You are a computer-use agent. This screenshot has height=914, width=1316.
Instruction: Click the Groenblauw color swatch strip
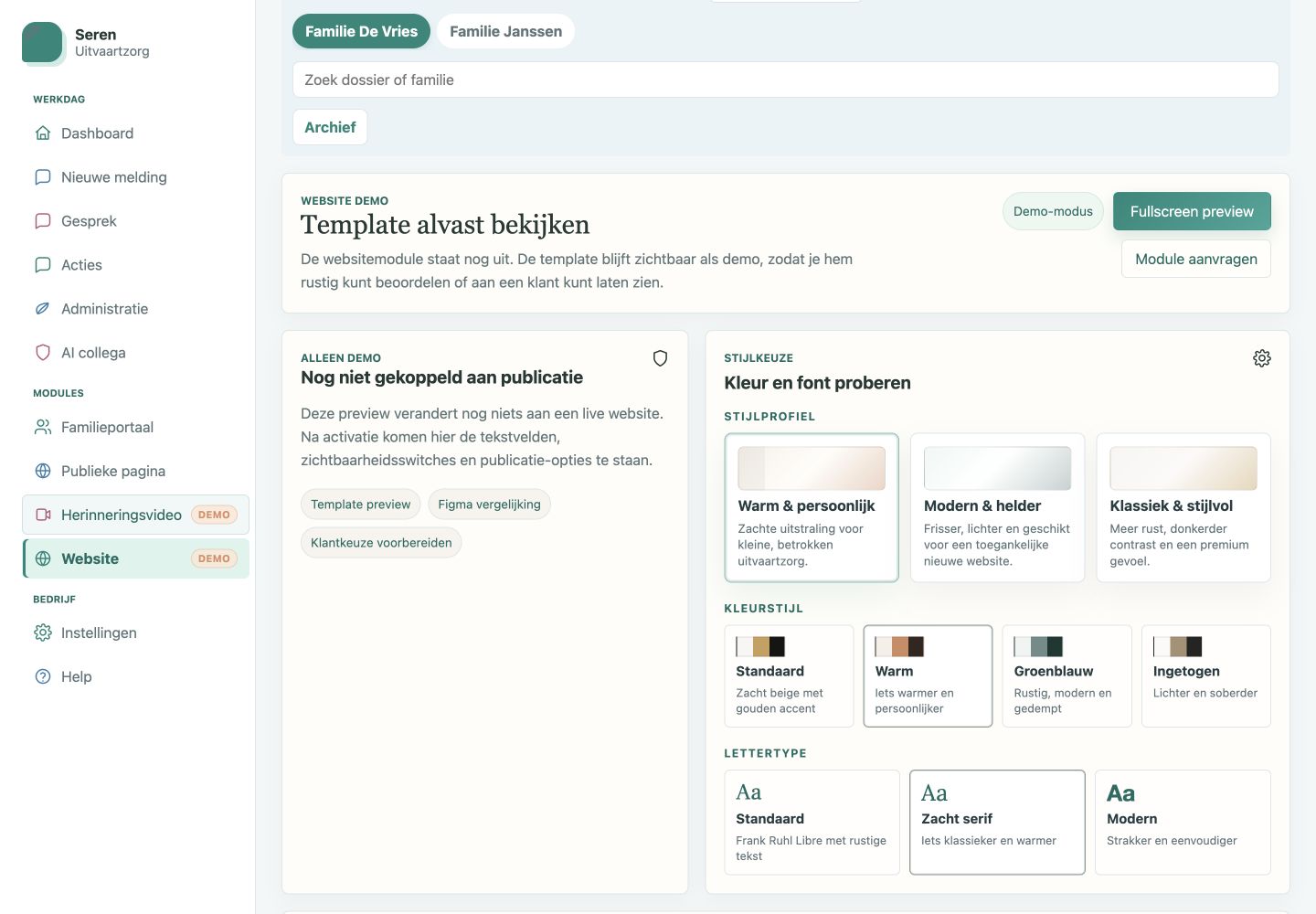point(1038,647)
